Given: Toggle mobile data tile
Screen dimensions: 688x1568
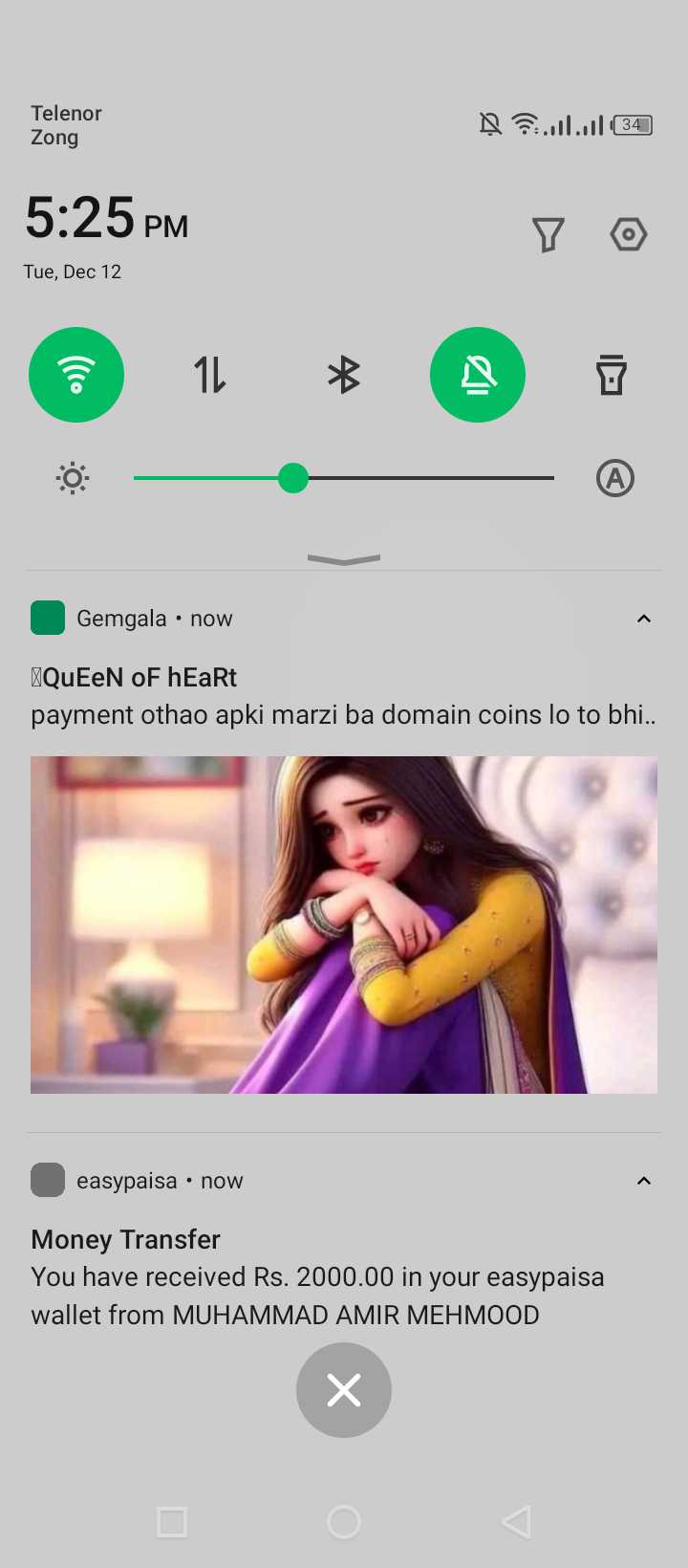Looking at the screenshot, I should click(x=210, y=375).
